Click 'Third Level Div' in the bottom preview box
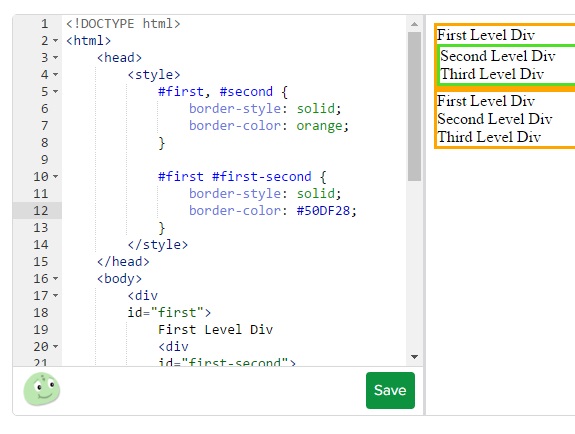Screen dimensions: 575x434 (489, 137)
